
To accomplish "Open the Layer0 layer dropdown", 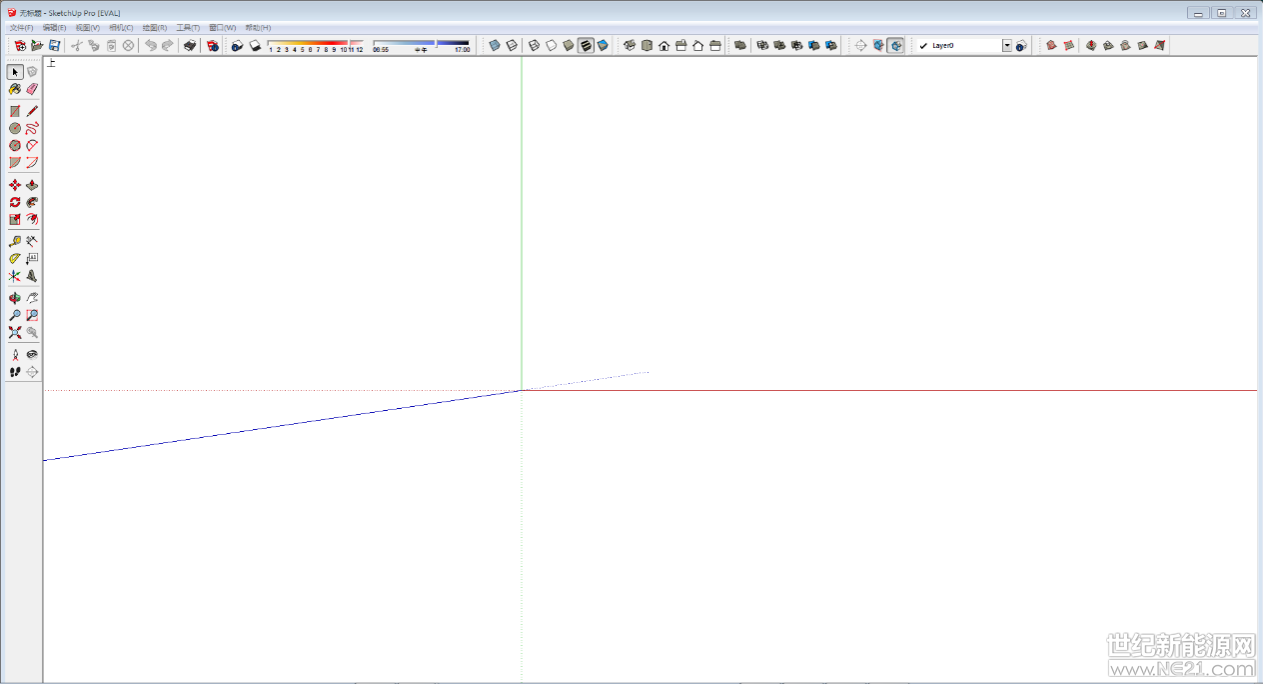I will [1007, 45].
